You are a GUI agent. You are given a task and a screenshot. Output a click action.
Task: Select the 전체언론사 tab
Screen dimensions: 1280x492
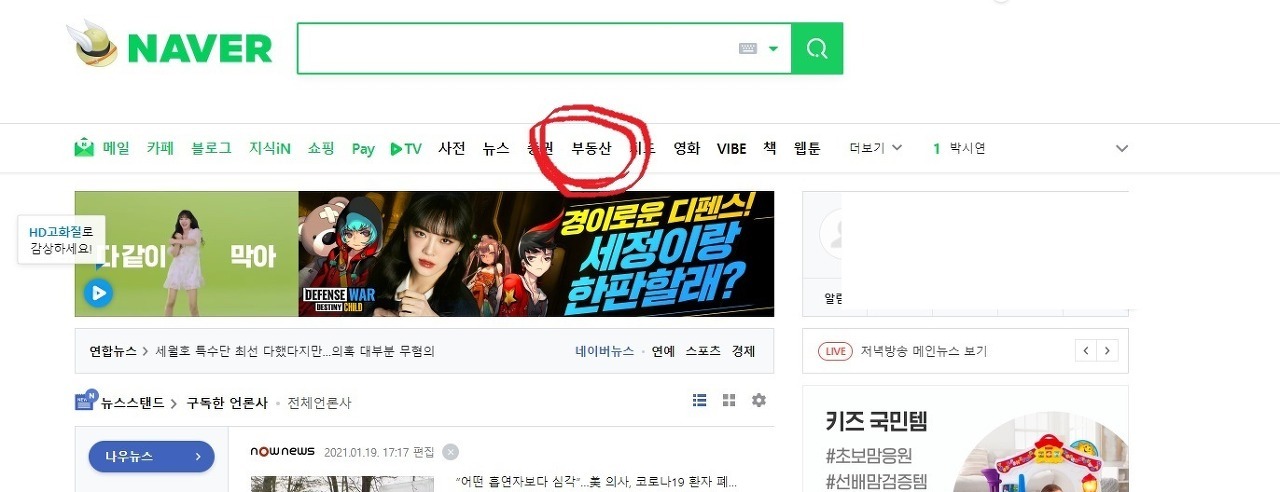click(x=319, y=403)
